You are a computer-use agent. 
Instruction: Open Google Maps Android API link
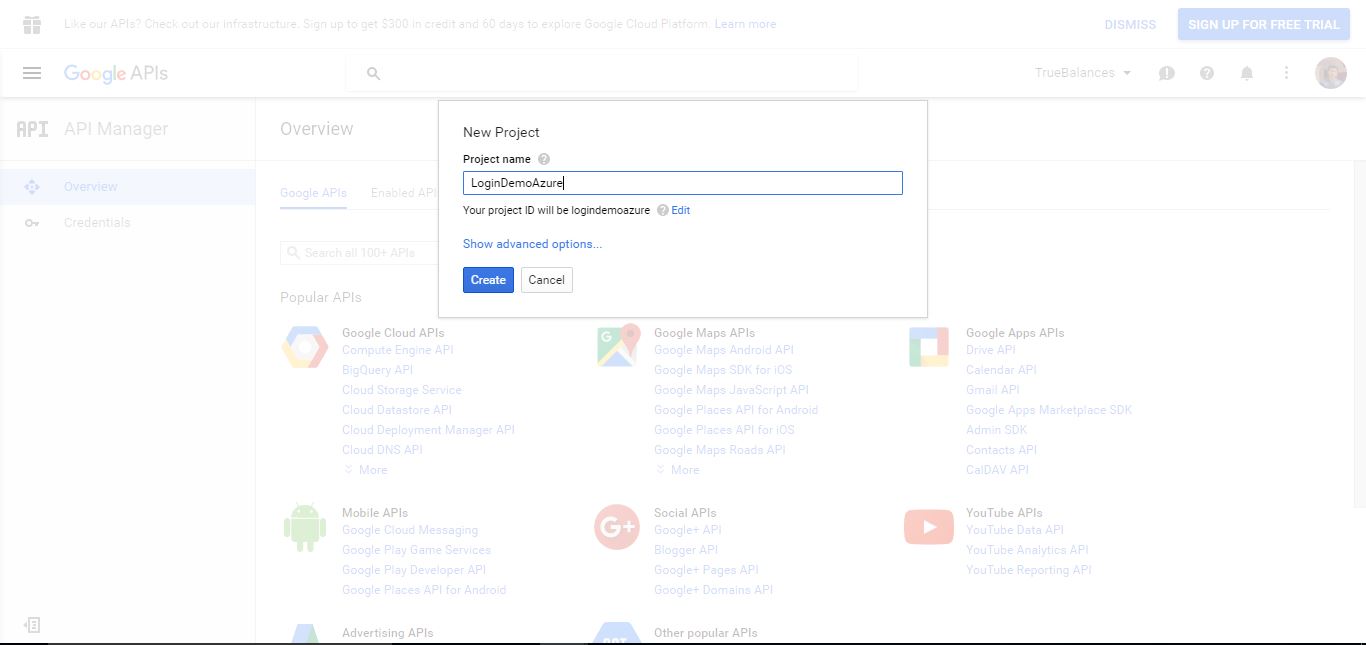pyautogui.click(x=724, y=350)
